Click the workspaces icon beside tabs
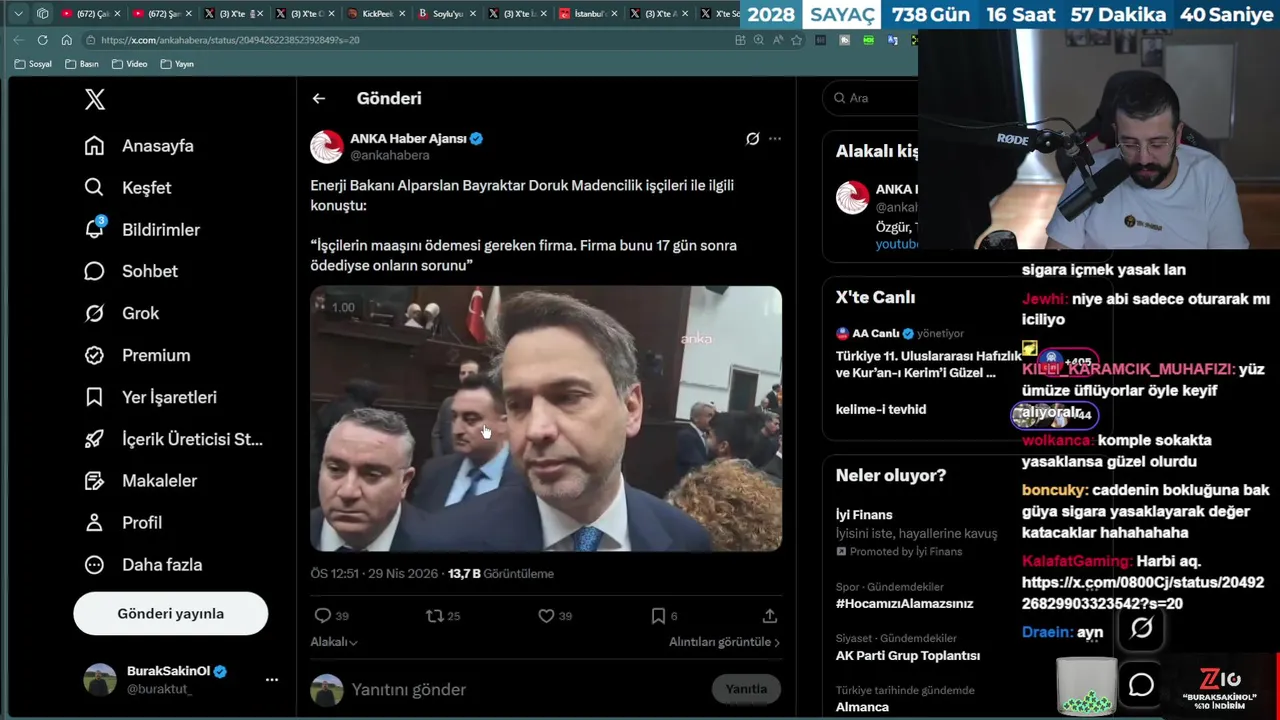 42,14
